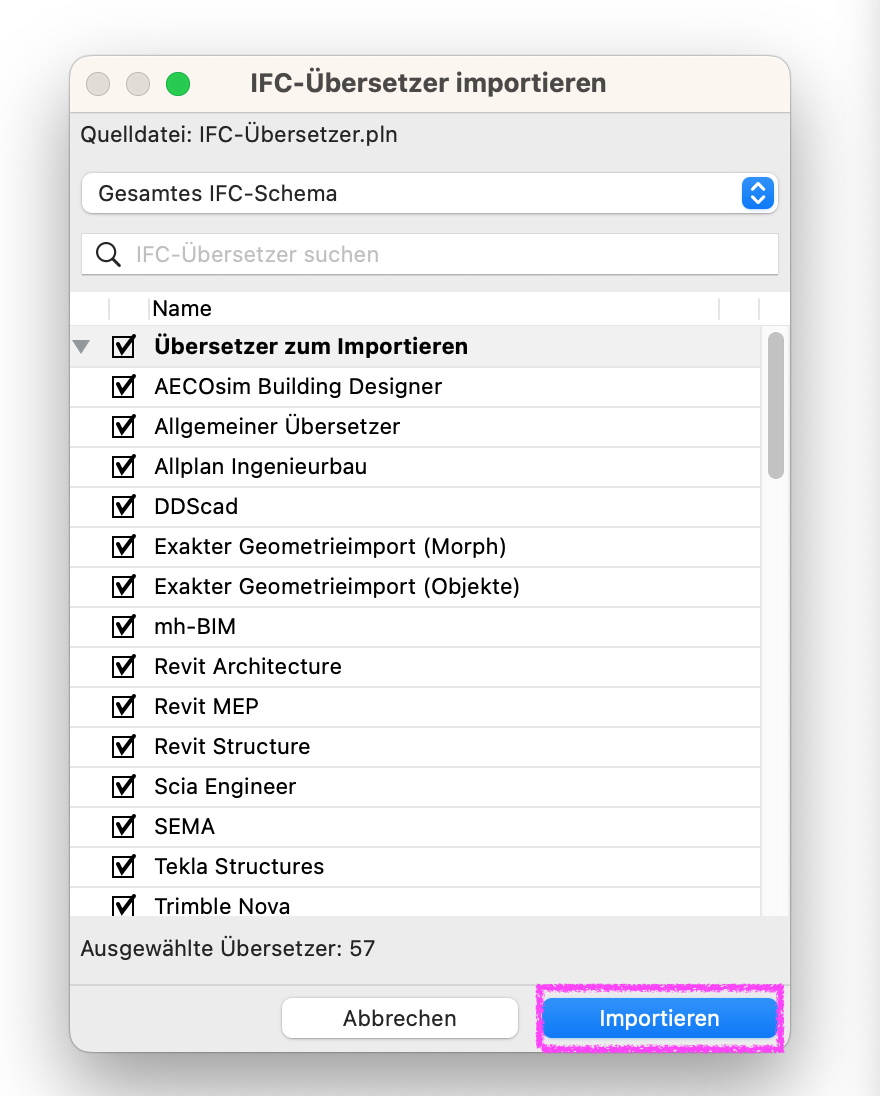Select the SEMA row text

pyautogui.click(x=185, y=826)
